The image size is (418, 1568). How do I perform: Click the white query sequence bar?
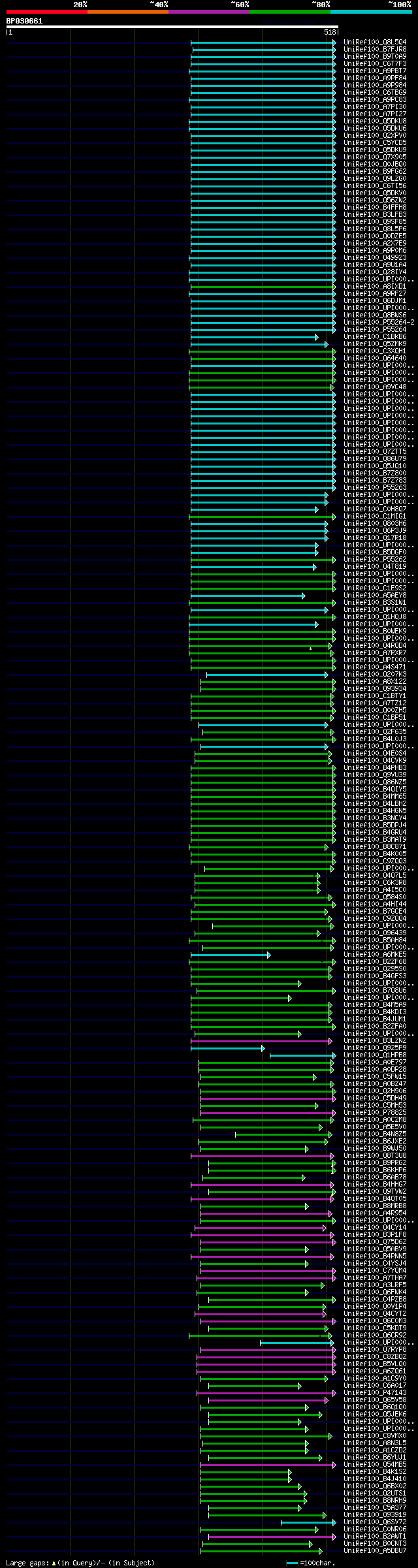pyautogui.click(x=172, y=27)
